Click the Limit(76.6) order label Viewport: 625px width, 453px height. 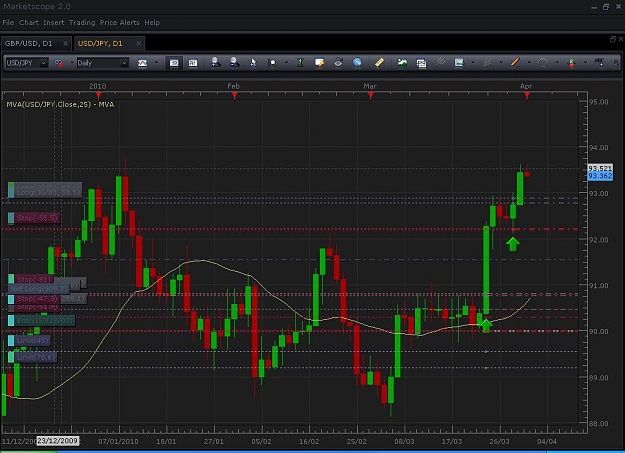point(32,357)
